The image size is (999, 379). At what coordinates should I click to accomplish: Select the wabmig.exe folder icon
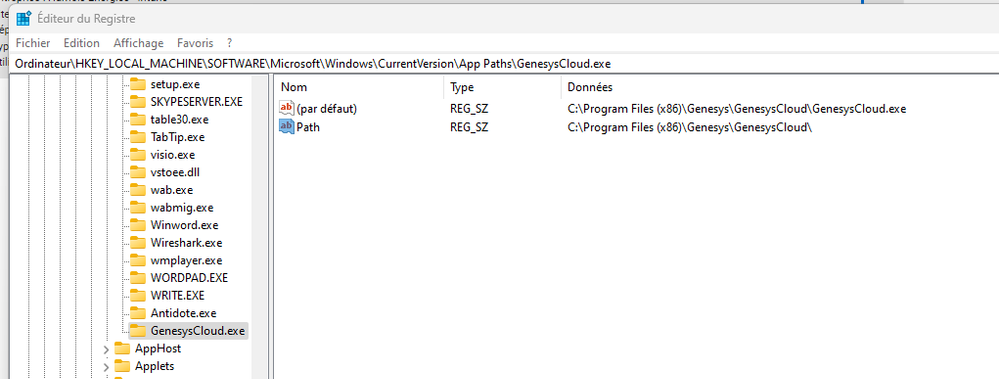tap(138, 207)
